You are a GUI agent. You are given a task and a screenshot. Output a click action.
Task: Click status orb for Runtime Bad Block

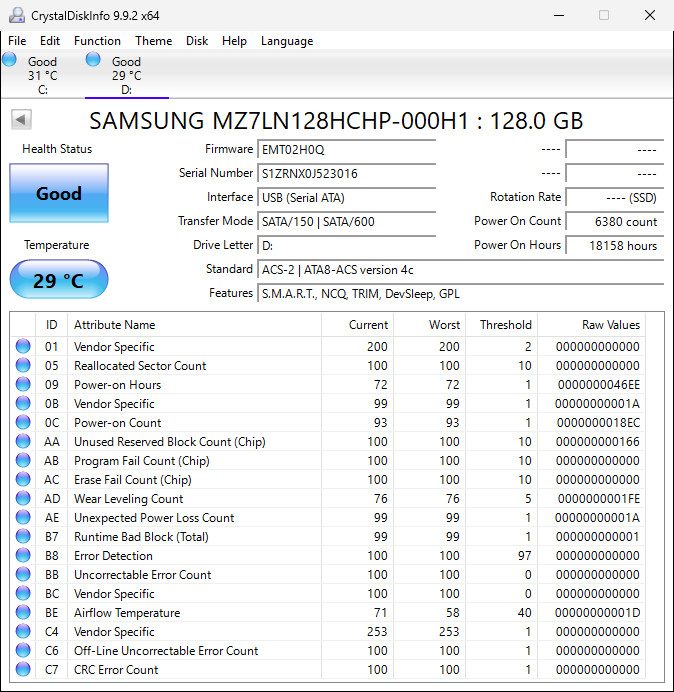(23, 536)
